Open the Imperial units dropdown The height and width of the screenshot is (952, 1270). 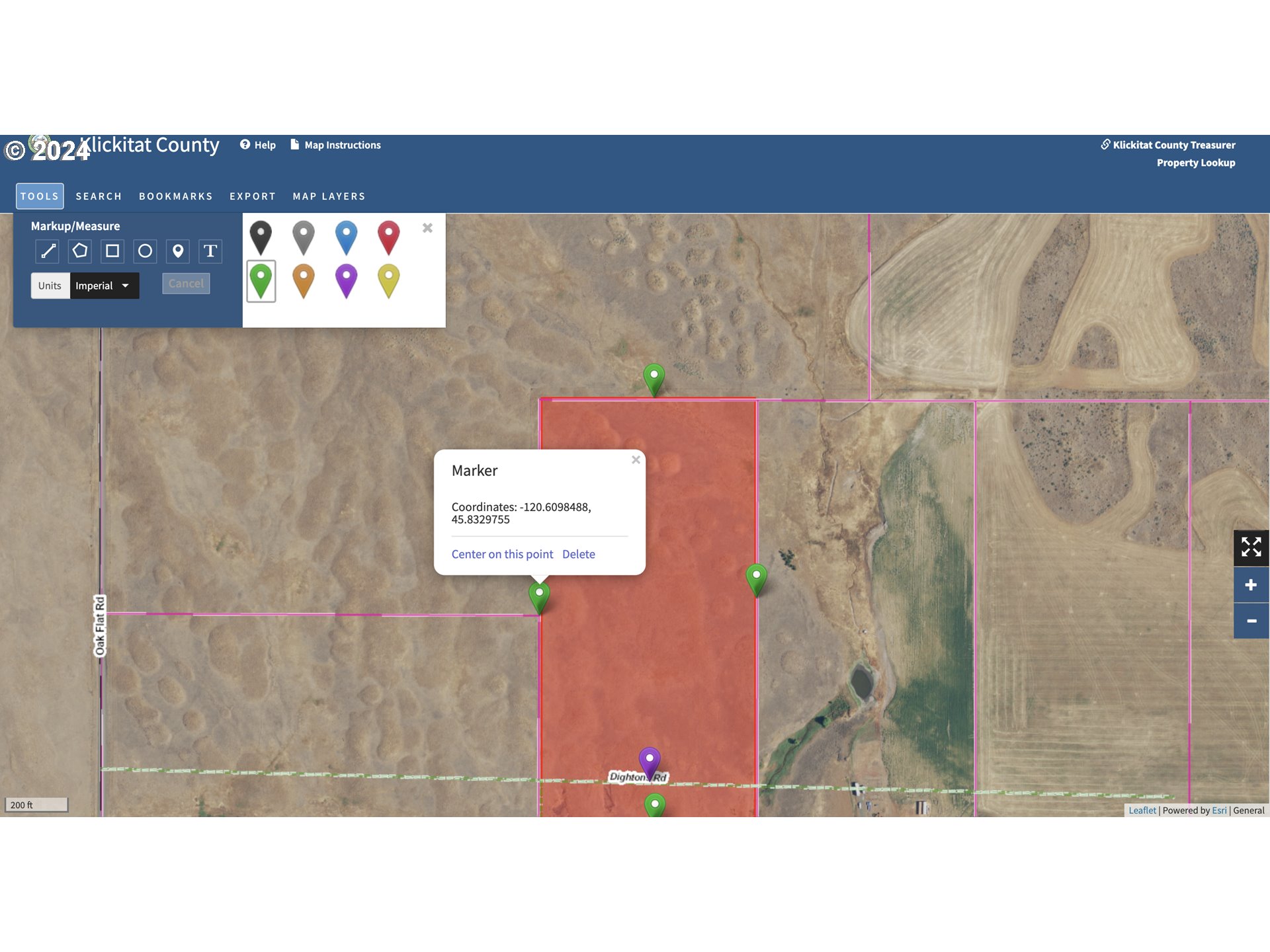[104, 286]
